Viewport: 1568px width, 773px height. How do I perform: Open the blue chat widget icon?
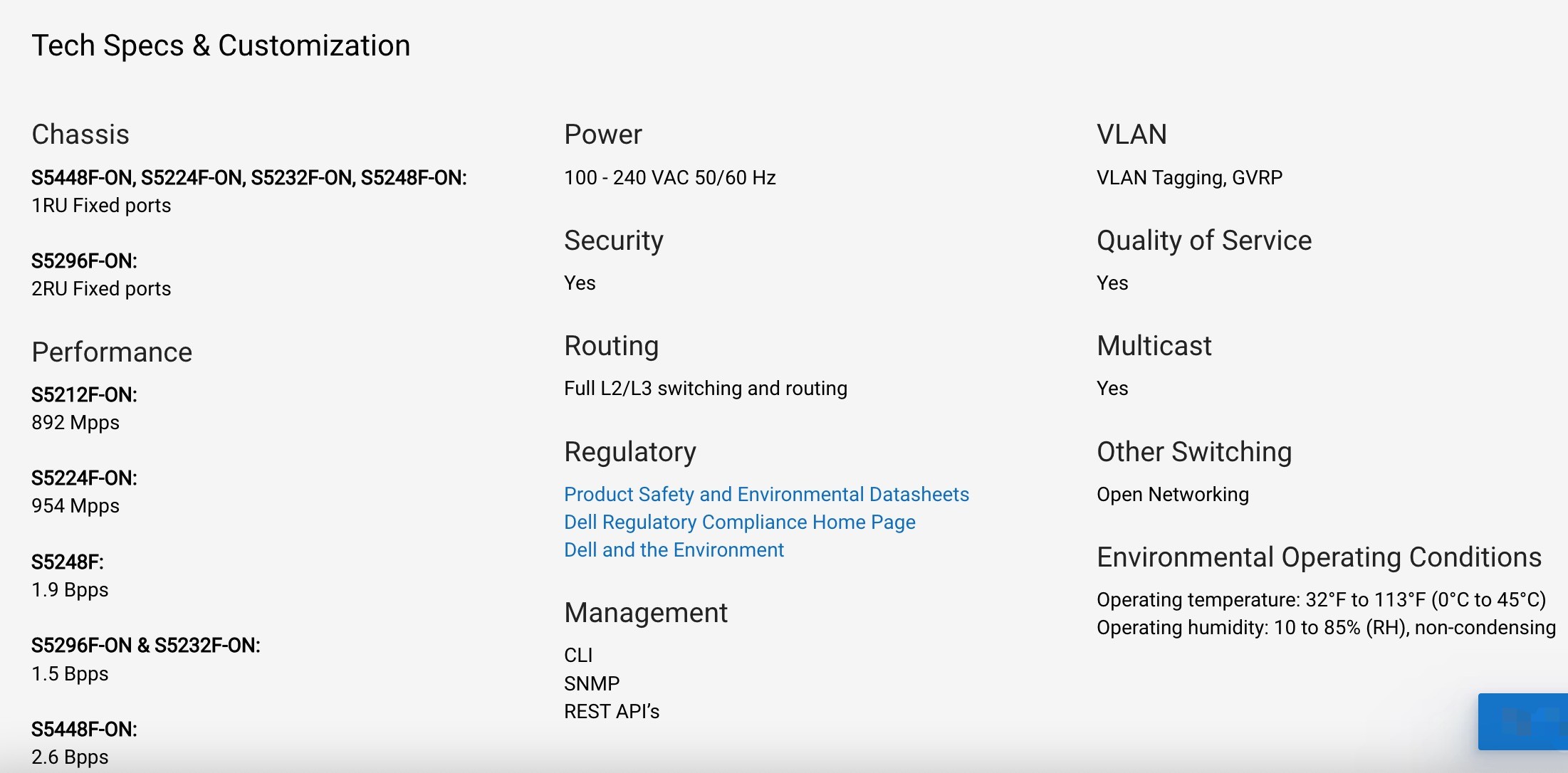pyautogui.click(x=1523, y=721)
